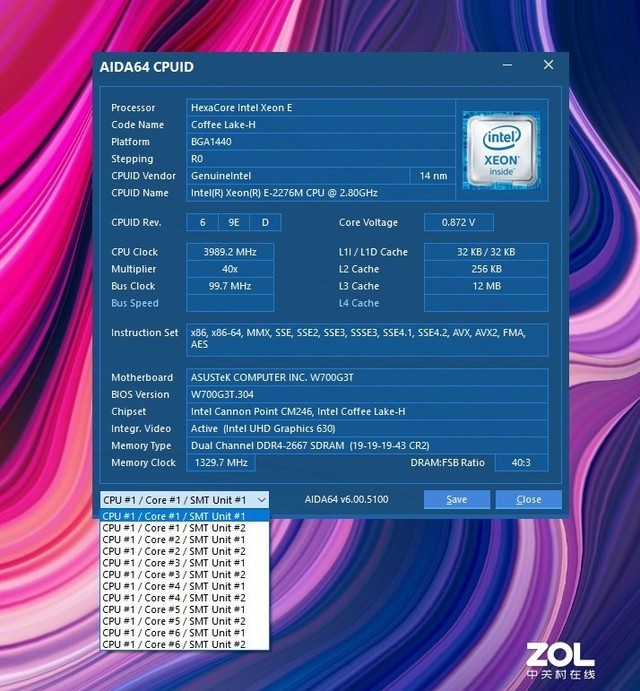The width and height of the screenshot is (640, 691).
Task: Click the Instruction Set list text
Action: (367, 340)
